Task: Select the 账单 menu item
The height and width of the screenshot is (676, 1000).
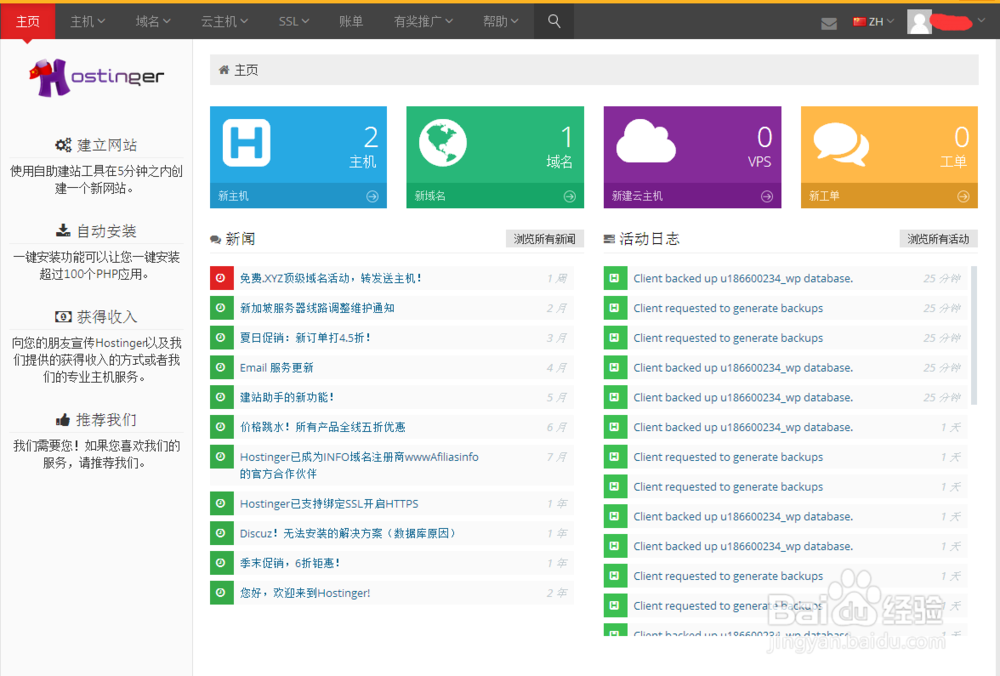Action: (x=351, y=20)
